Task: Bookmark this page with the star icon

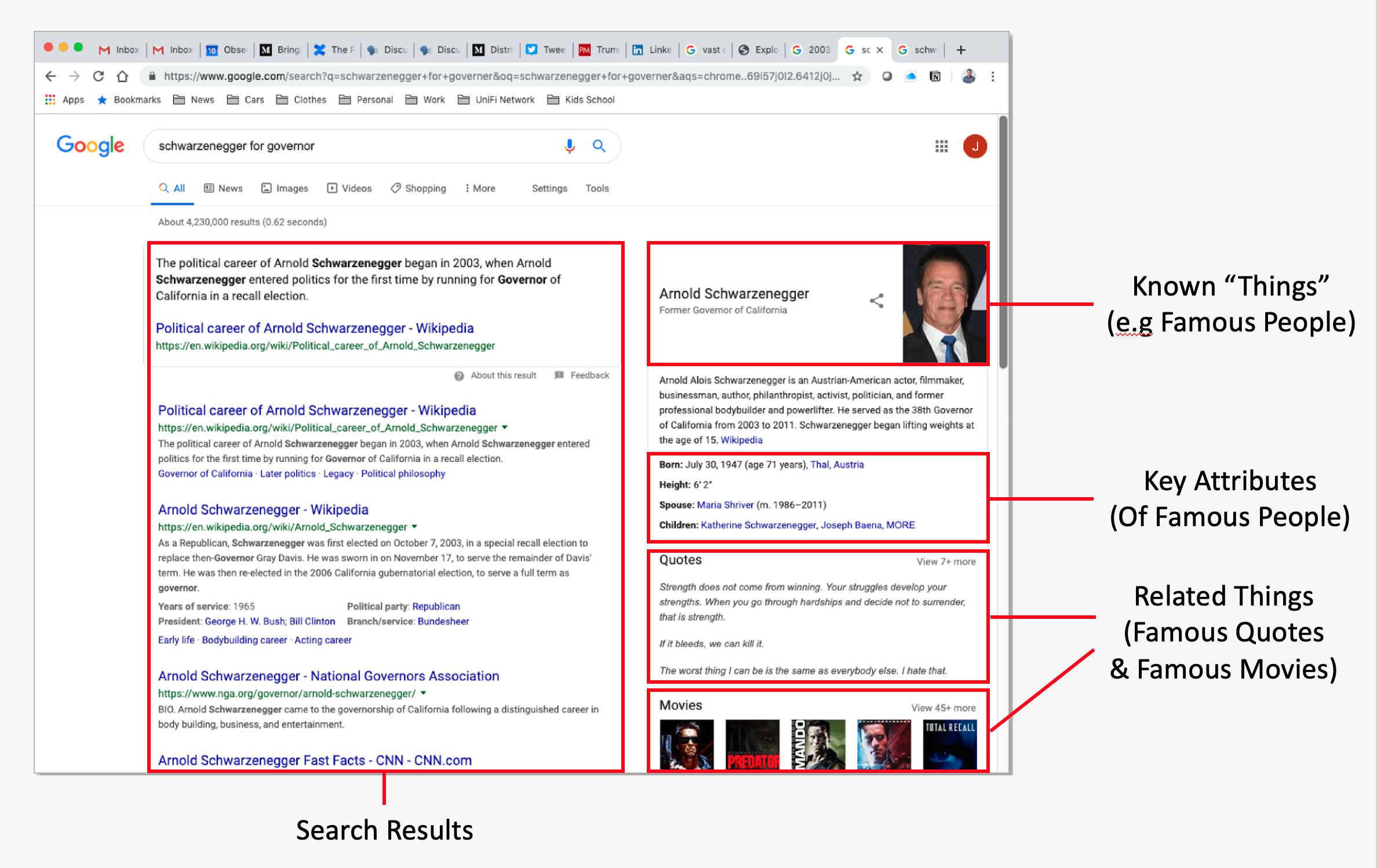Action: tap(857, 76)
